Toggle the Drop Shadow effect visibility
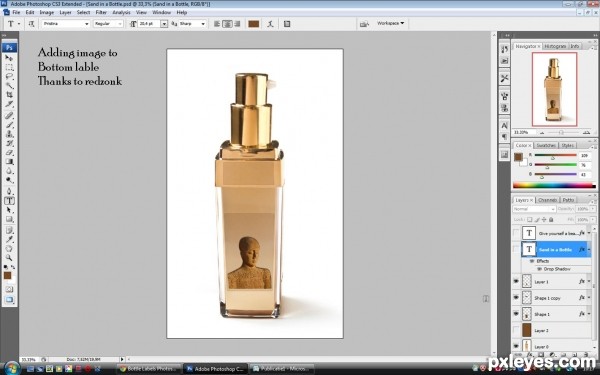Image resolution: width=600 pixels, height=375 pixels. (x=540, y=269)
